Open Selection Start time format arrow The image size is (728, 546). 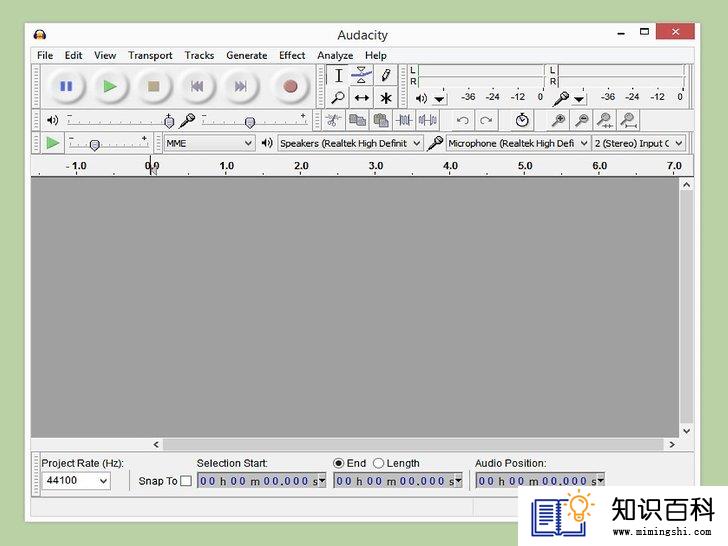(x=322, y=480)
